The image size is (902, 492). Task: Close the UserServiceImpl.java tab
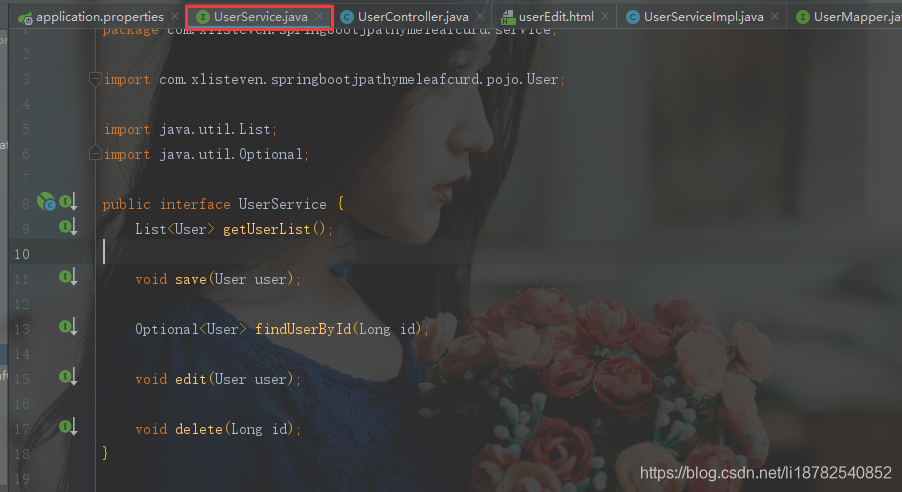(x=775, y=17)
